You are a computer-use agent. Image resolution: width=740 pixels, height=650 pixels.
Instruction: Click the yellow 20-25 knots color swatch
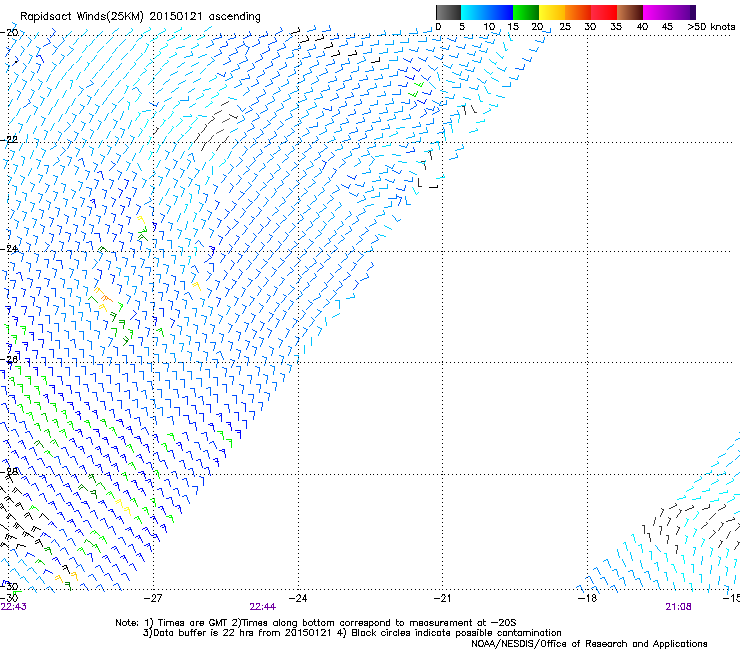coord(552,12)
